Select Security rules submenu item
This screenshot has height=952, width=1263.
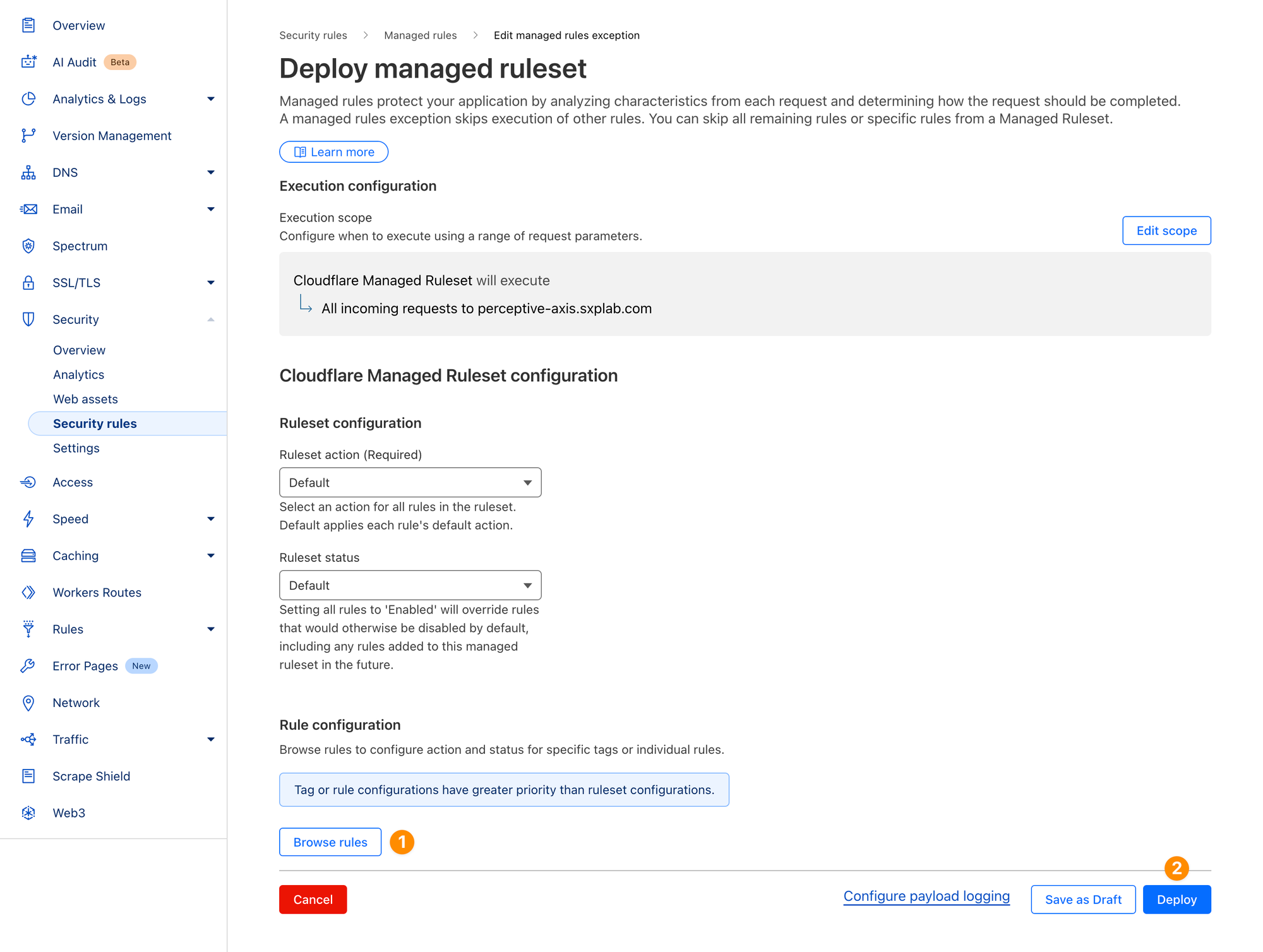coord(128,424)
